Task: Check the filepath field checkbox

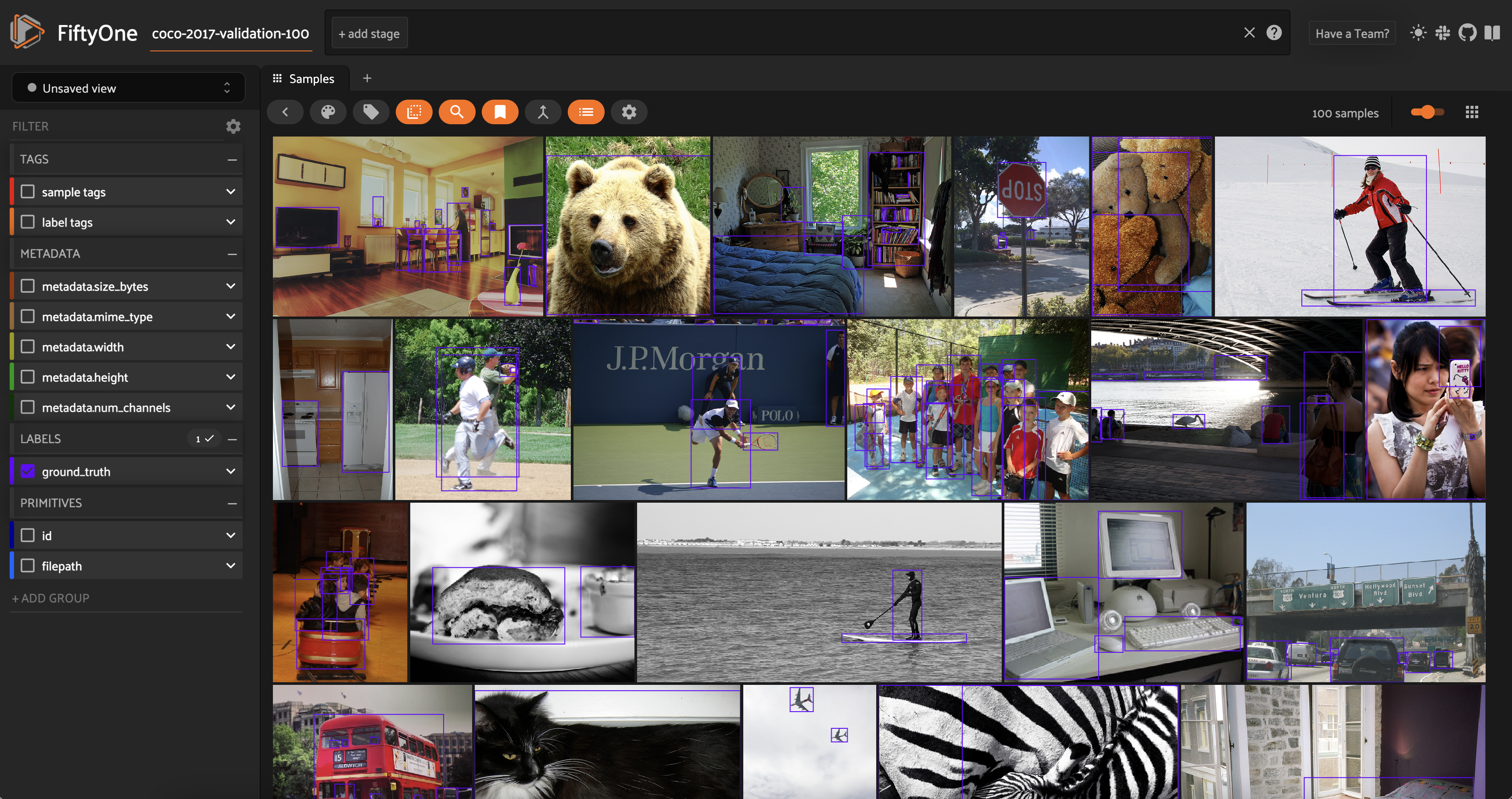Action: pos(28,566)
